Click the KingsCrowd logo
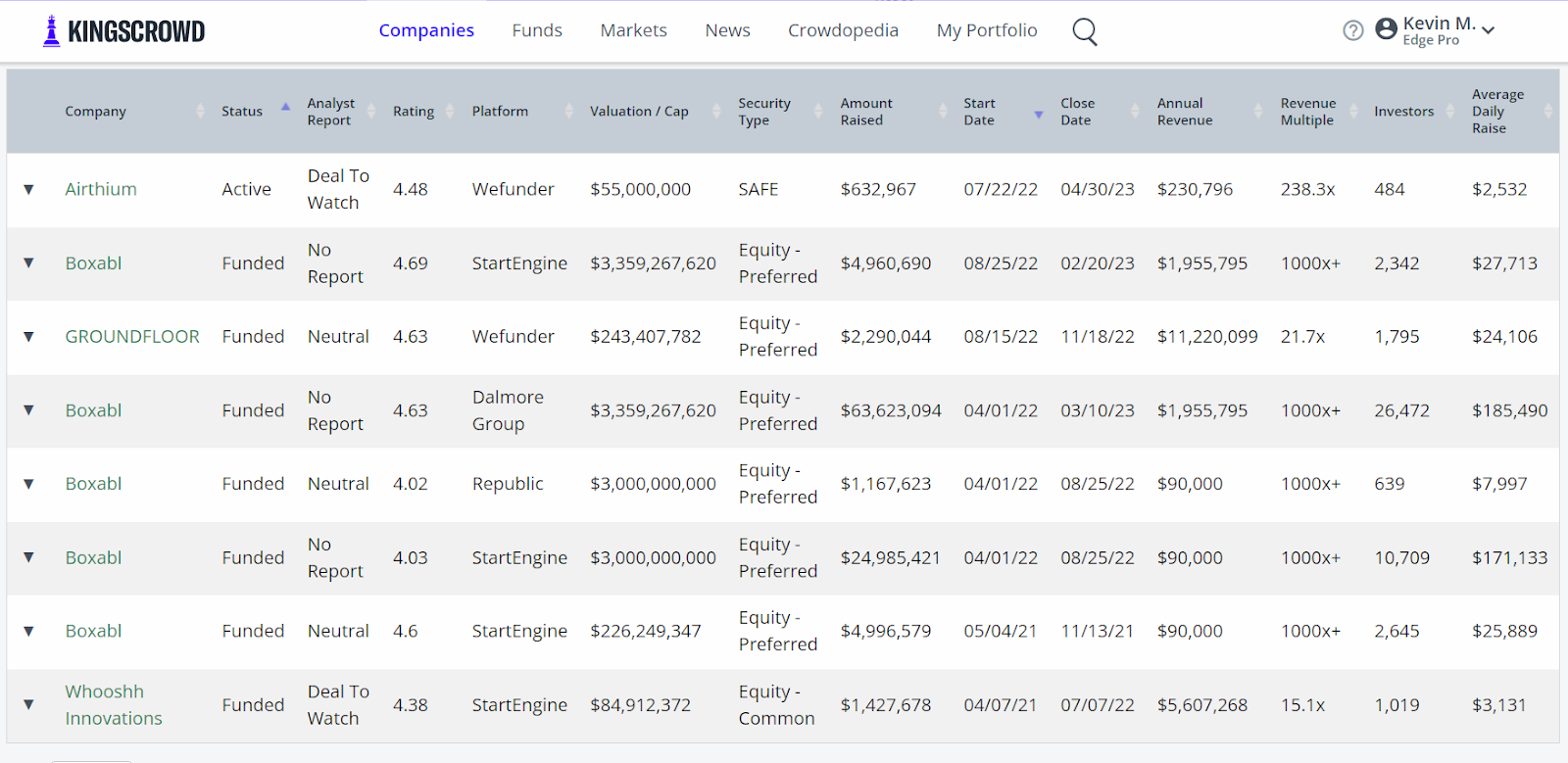Screen dimensions: 1568x763 click(x=124, y=31)
